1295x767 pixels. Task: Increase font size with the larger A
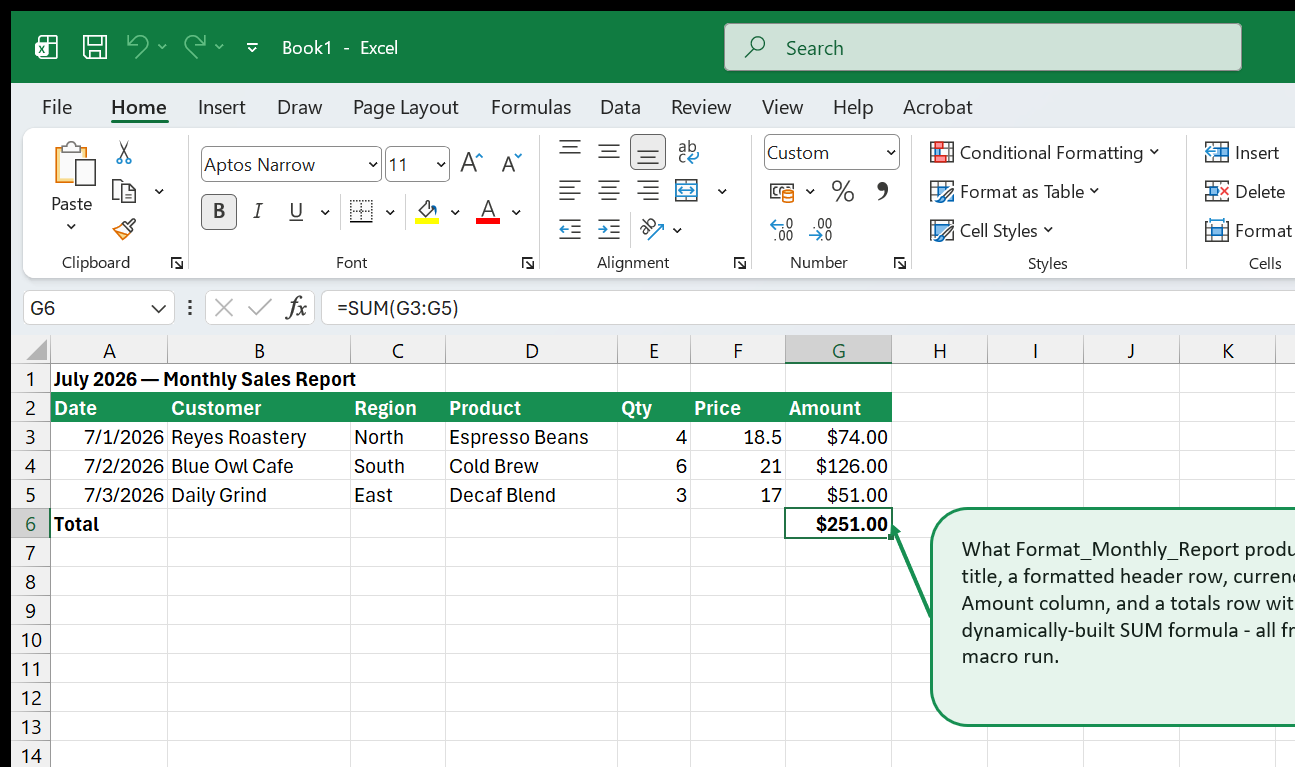[471, 164]
